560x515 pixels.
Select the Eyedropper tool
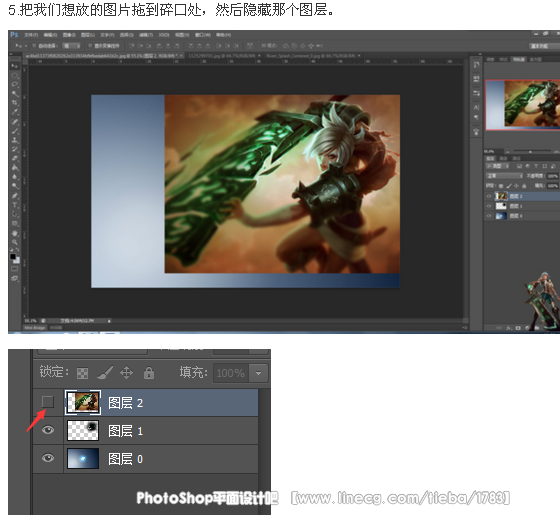[x=14, y=112]
